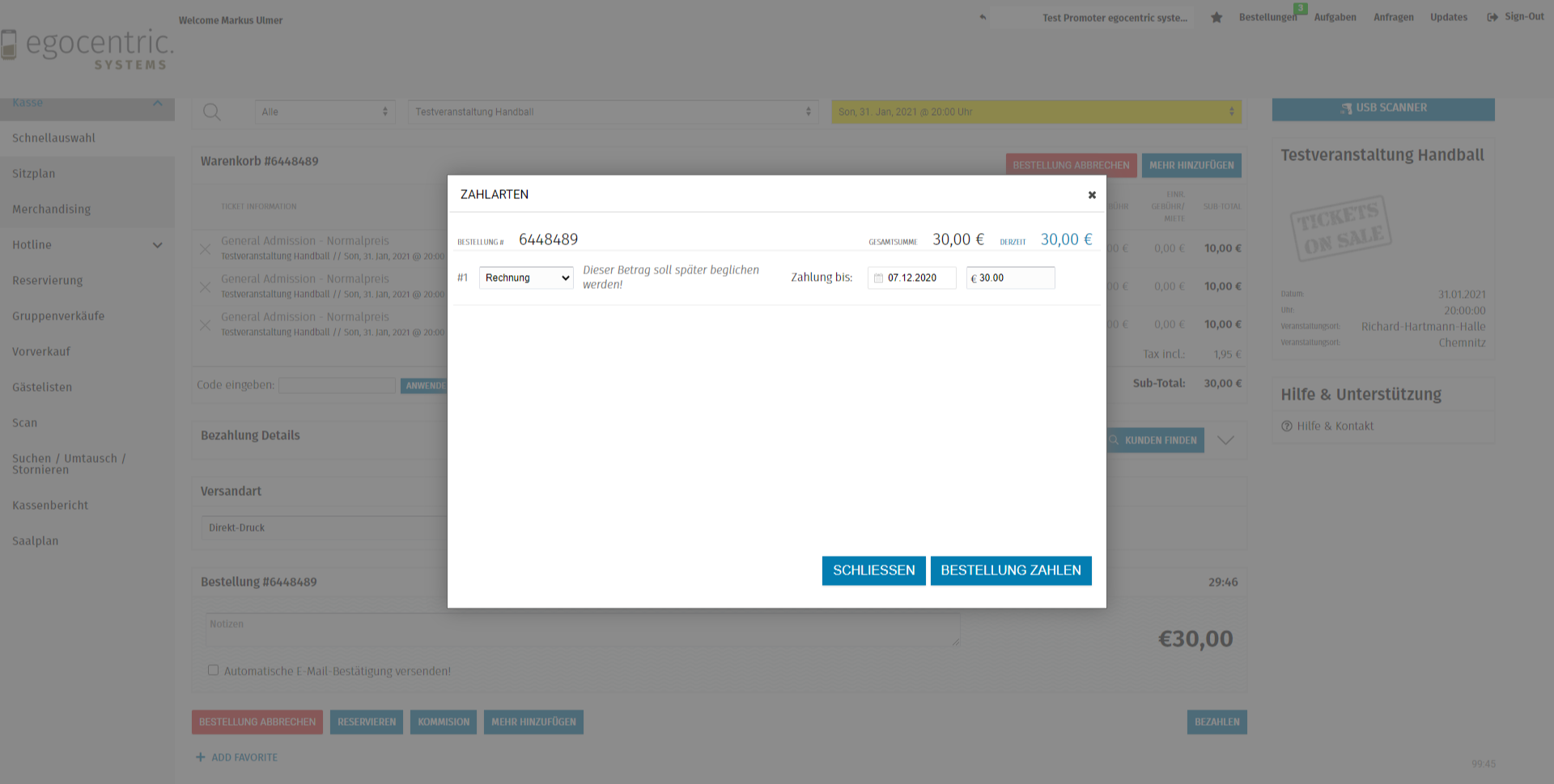Expand the Hotline sidebar section
This screenshot has height=784, width=1554.
(157, 245)
